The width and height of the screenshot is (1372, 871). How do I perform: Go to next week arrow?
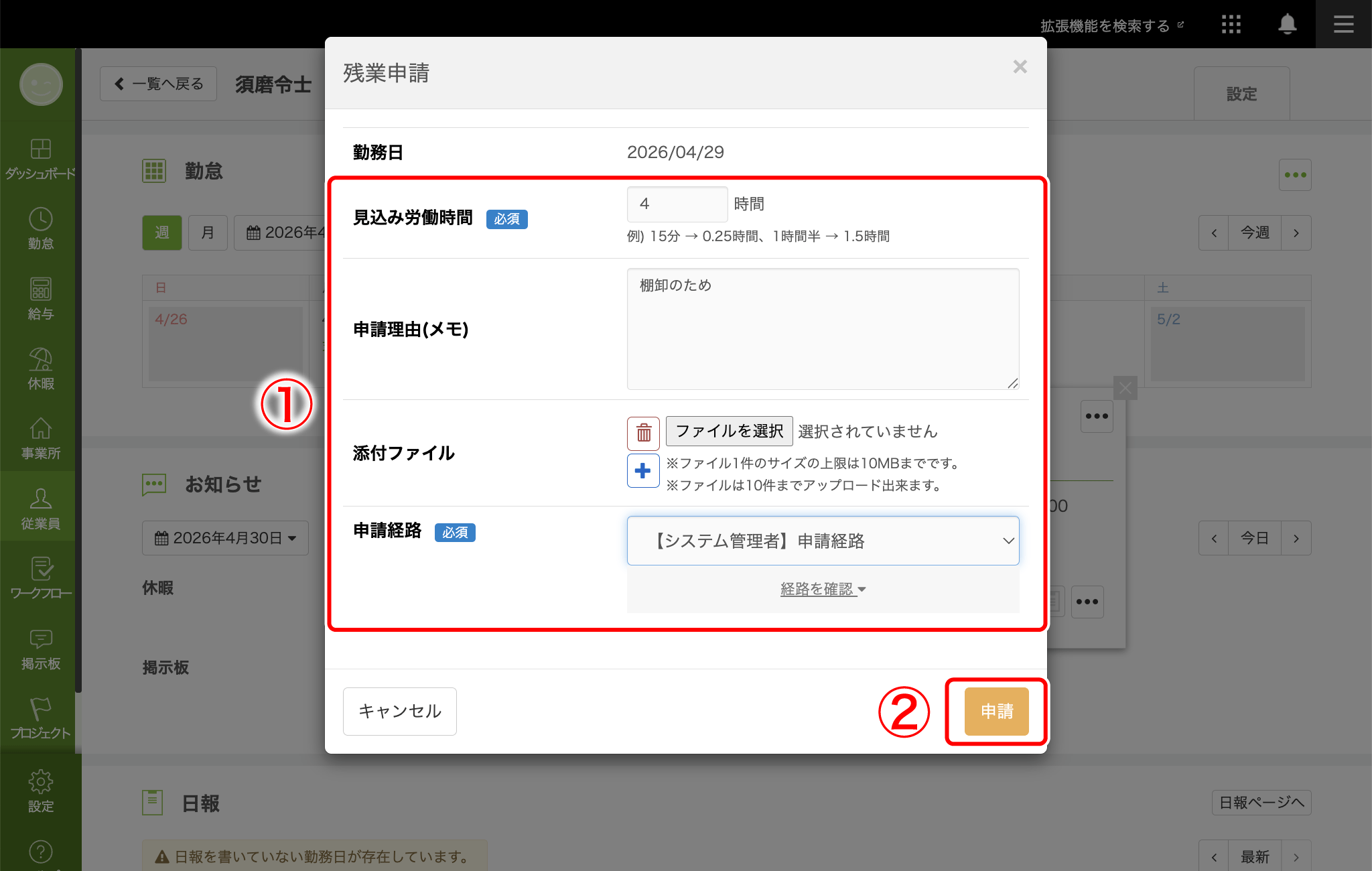pyautogui.click(x=1296, y=233)
